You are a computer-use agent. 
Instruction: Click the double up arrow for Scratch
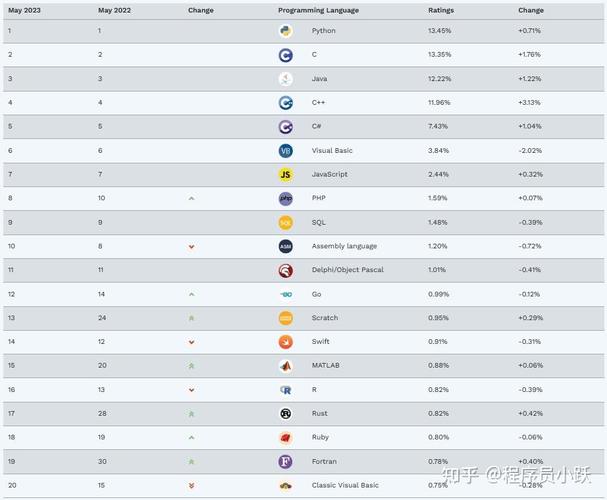pos(191,318)
